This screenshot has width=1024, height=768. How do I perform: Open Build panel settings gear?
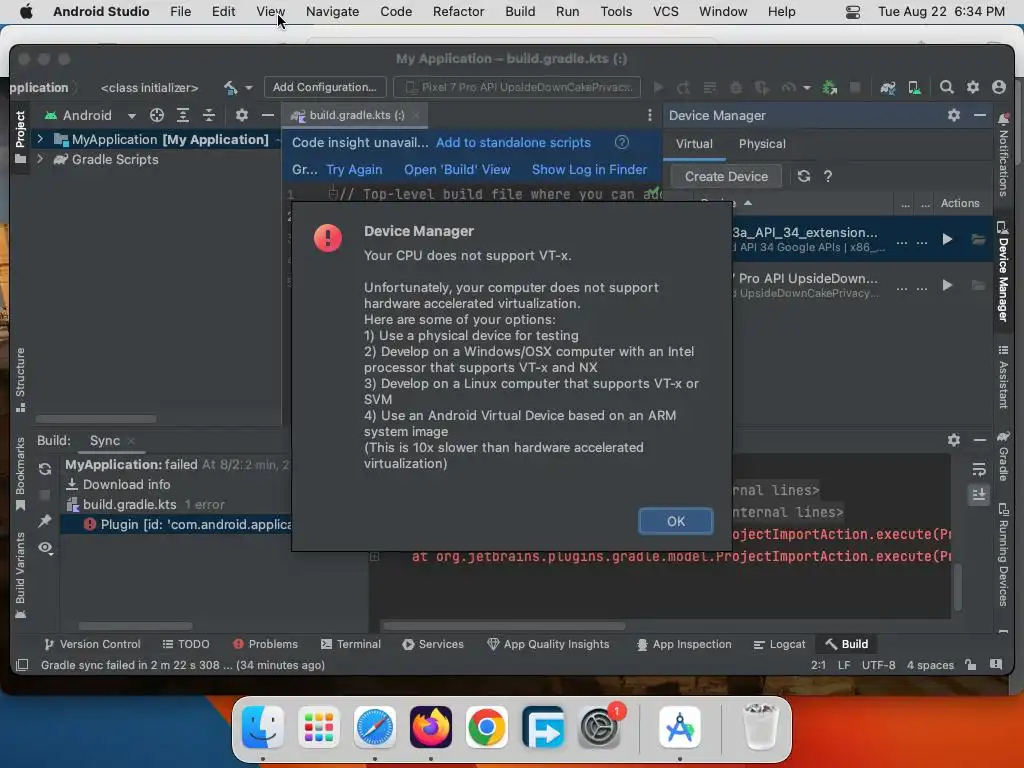coord(953,440)
